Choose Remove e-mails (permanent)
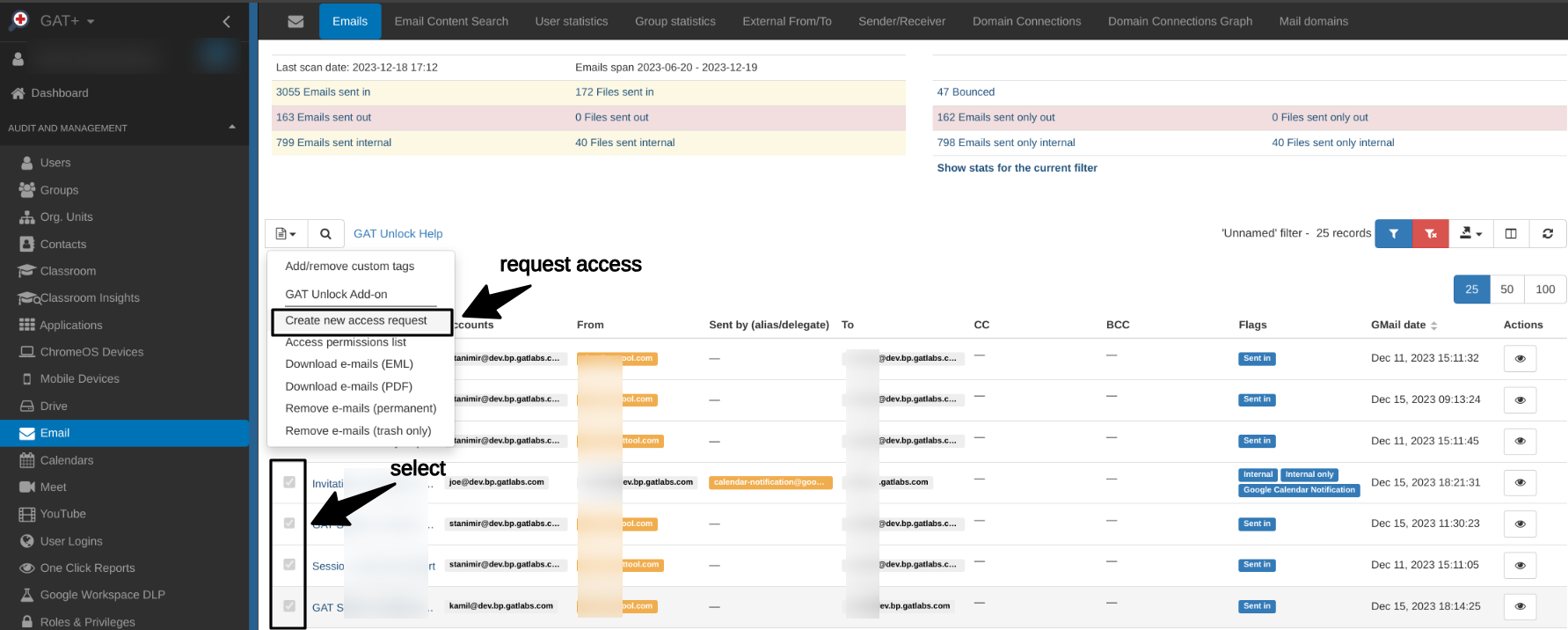Screen dimensions: 1568x630 (x=361, y=408)
